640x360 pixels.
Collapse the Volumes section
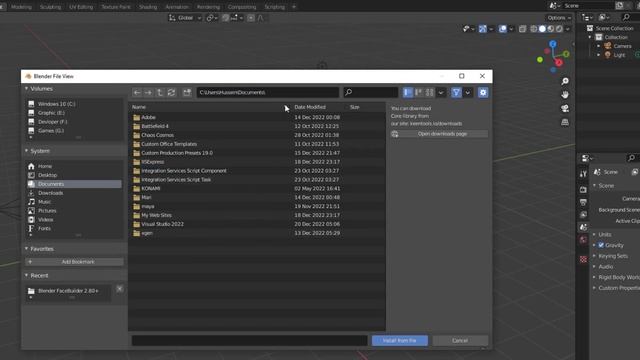click(27, 89)
